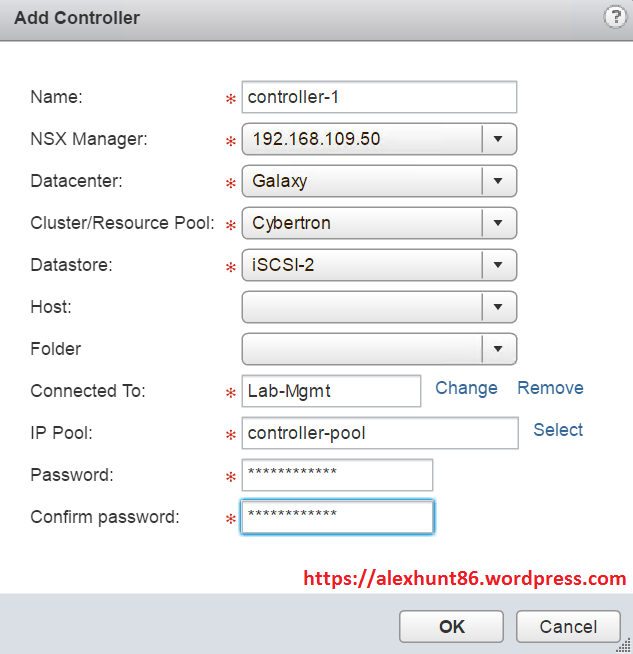
Task: Click the IP Pool field controller-pool
Action: pyautogui.click(x=379, y=433)
